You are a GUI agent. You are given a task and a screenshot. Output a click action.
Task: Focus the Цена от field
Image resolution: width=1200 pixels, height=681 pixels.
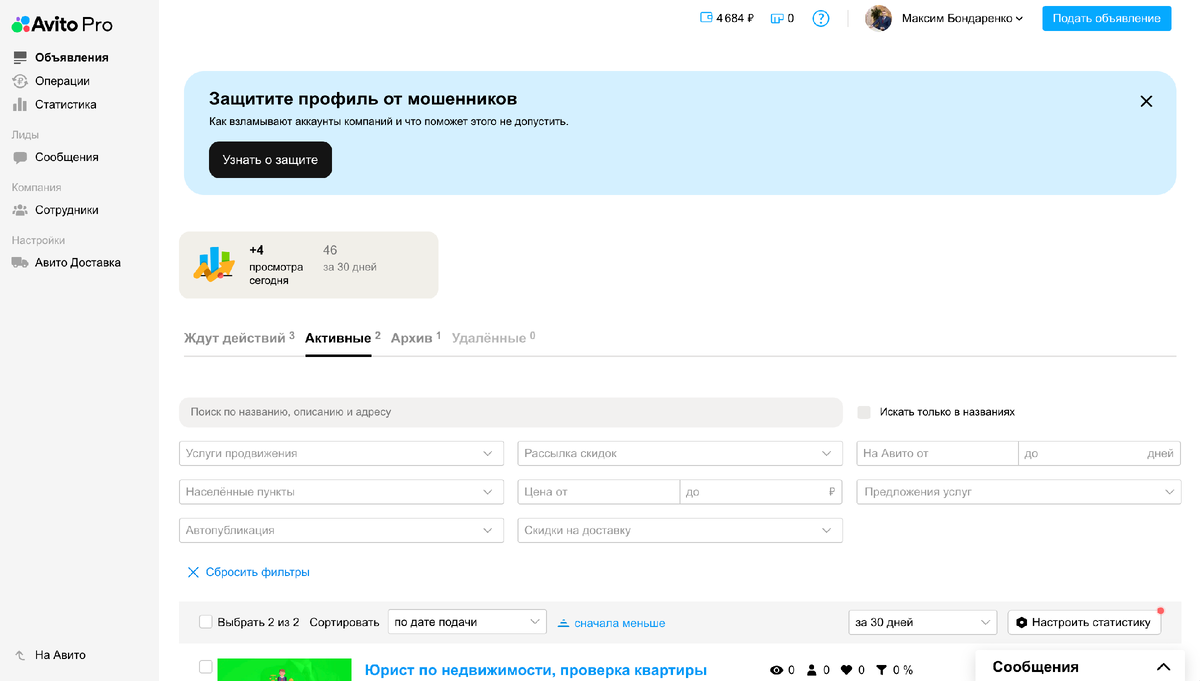coord(599,492)
